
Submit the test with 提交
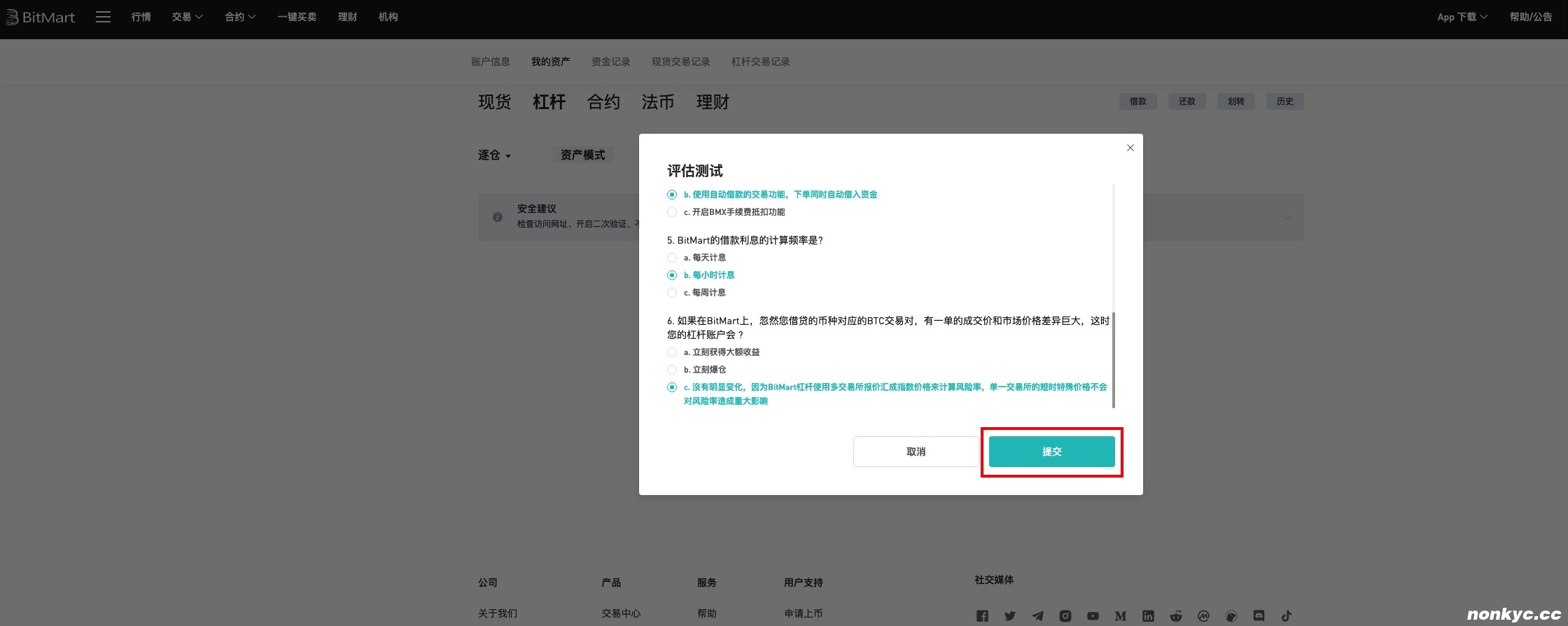click(x=1051, y=452)
